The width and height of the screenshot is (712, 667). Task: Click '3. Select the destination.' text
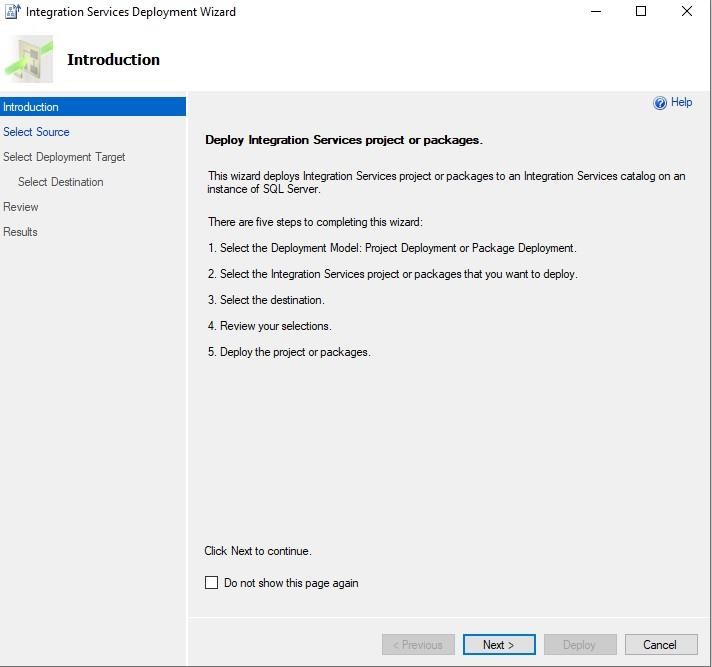pos(266,300)
